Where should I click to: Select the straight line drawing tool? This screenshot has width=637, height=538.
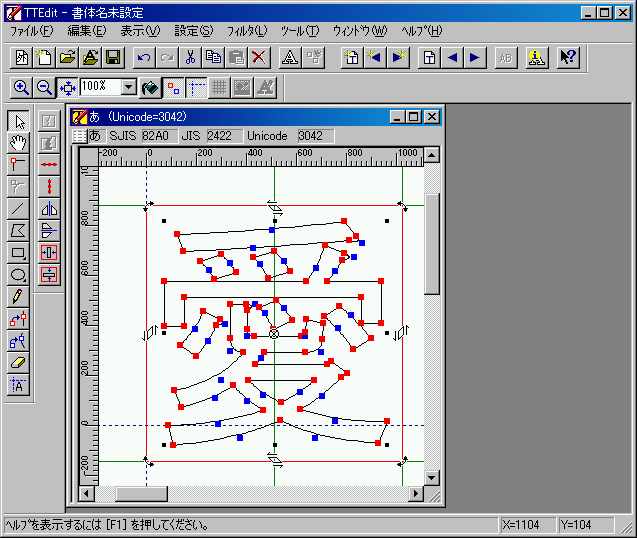pyautogui.click(x=18, y=208)
